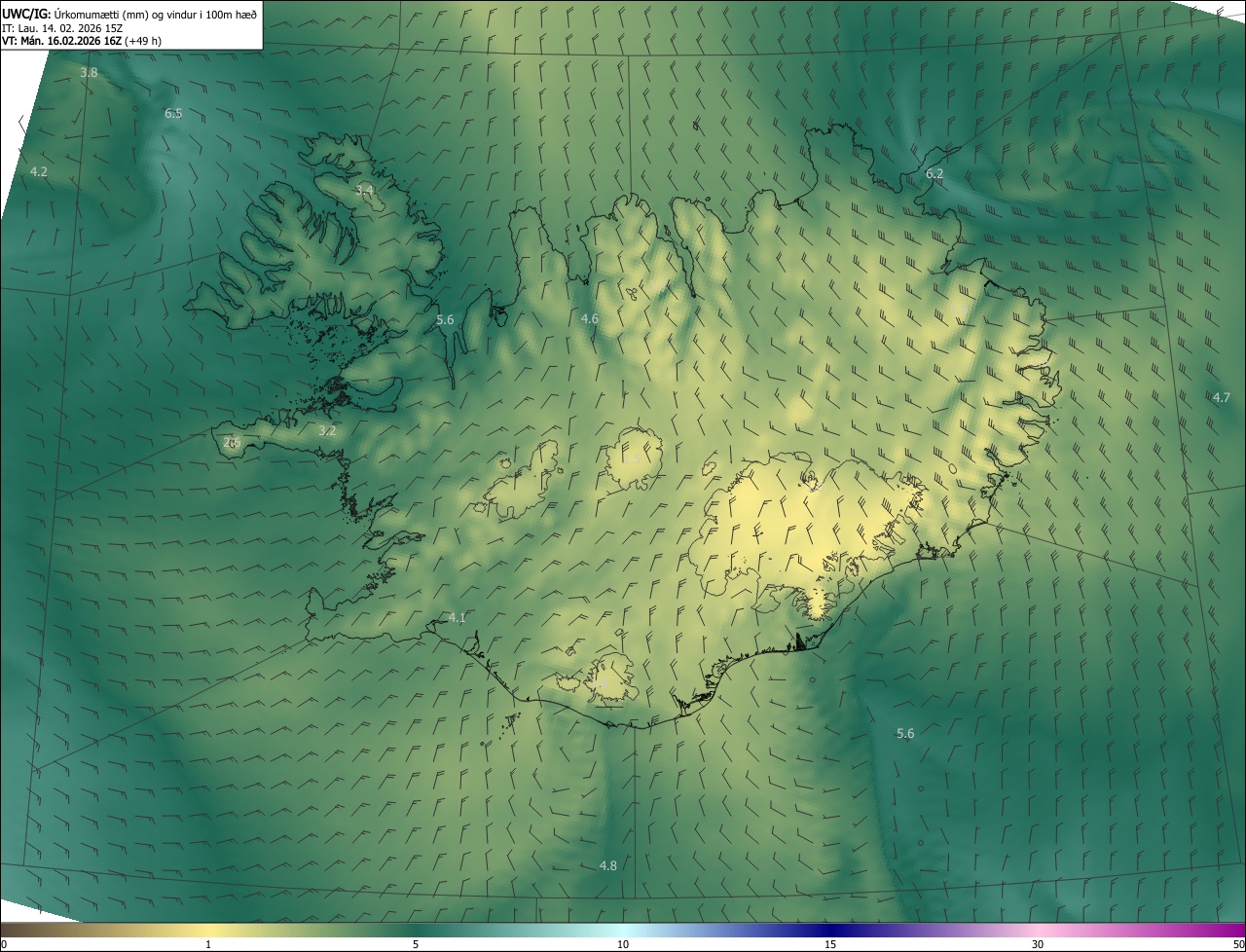
Task: Click the title "Úrkomumætti (mm) og vindur í 100m hæð"
Action: tap(156, 13)
